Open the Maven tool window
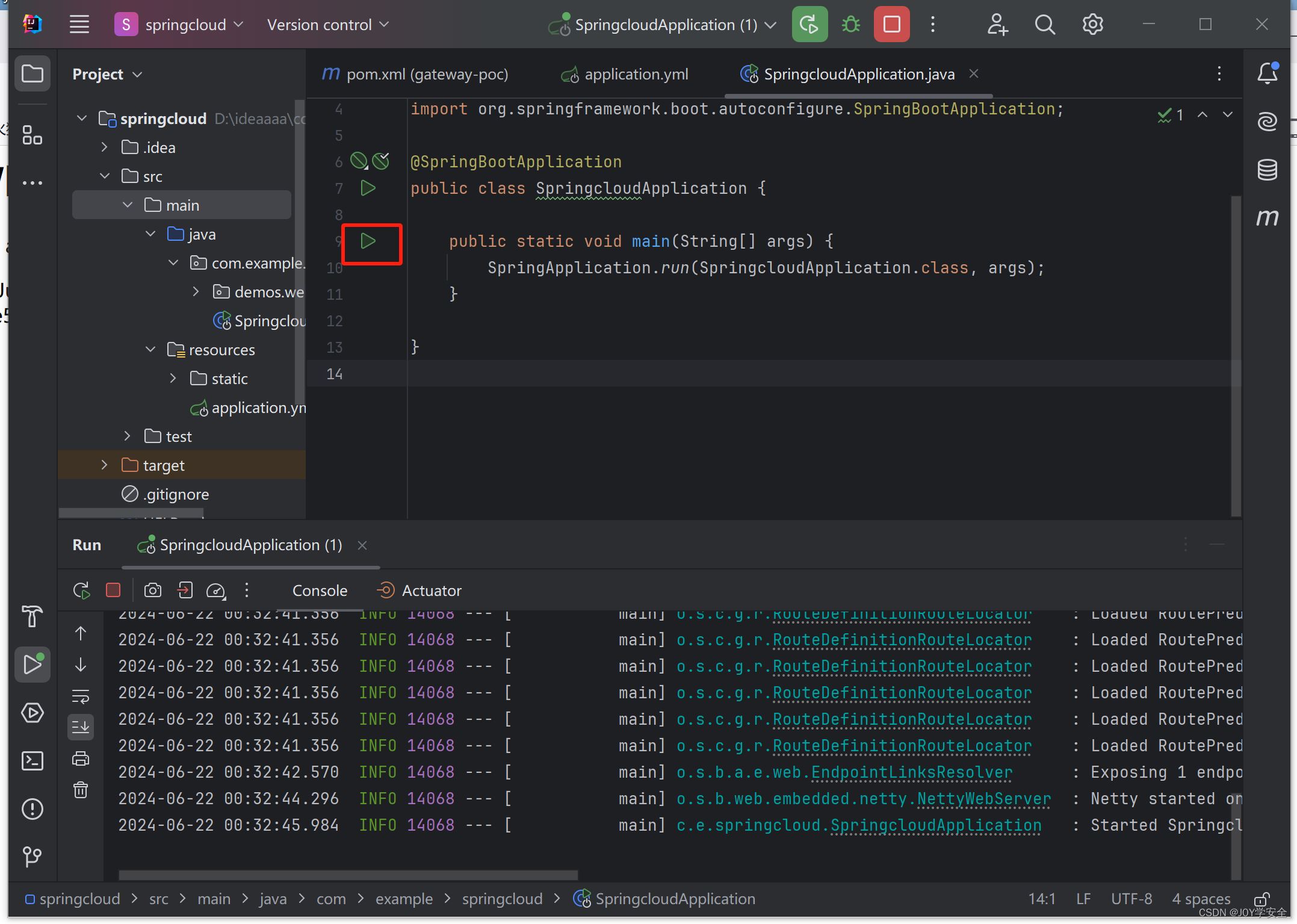Viewport: 1297px width, 924px height. pyautogui.click(x=1268, y=217)
